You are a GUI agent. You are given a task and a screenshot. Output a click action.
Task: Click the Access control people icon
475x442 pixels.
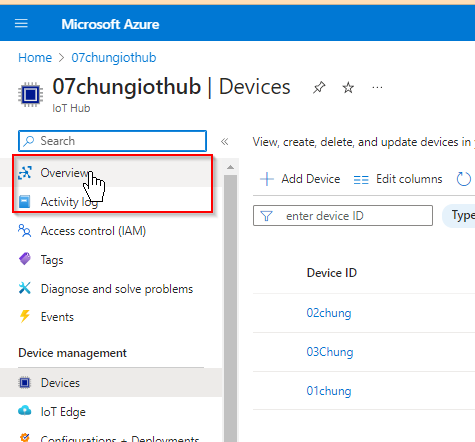pyautogui.click(x=25, y=231)
